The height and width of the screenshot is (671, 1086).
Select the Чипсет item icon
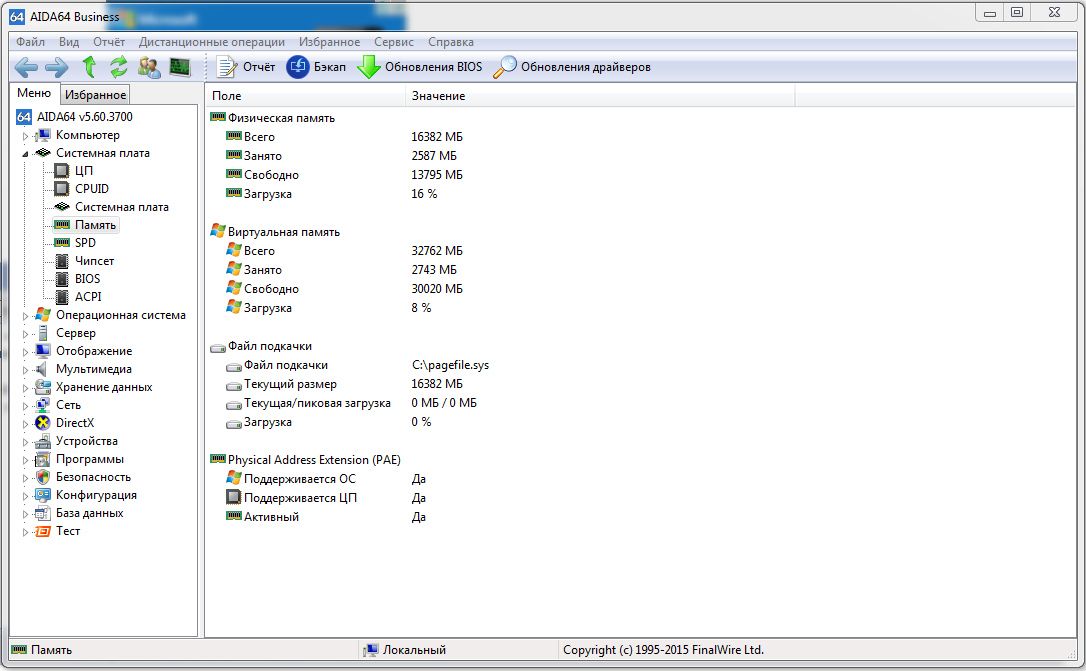pyautogui.click(x=62, y=261)
